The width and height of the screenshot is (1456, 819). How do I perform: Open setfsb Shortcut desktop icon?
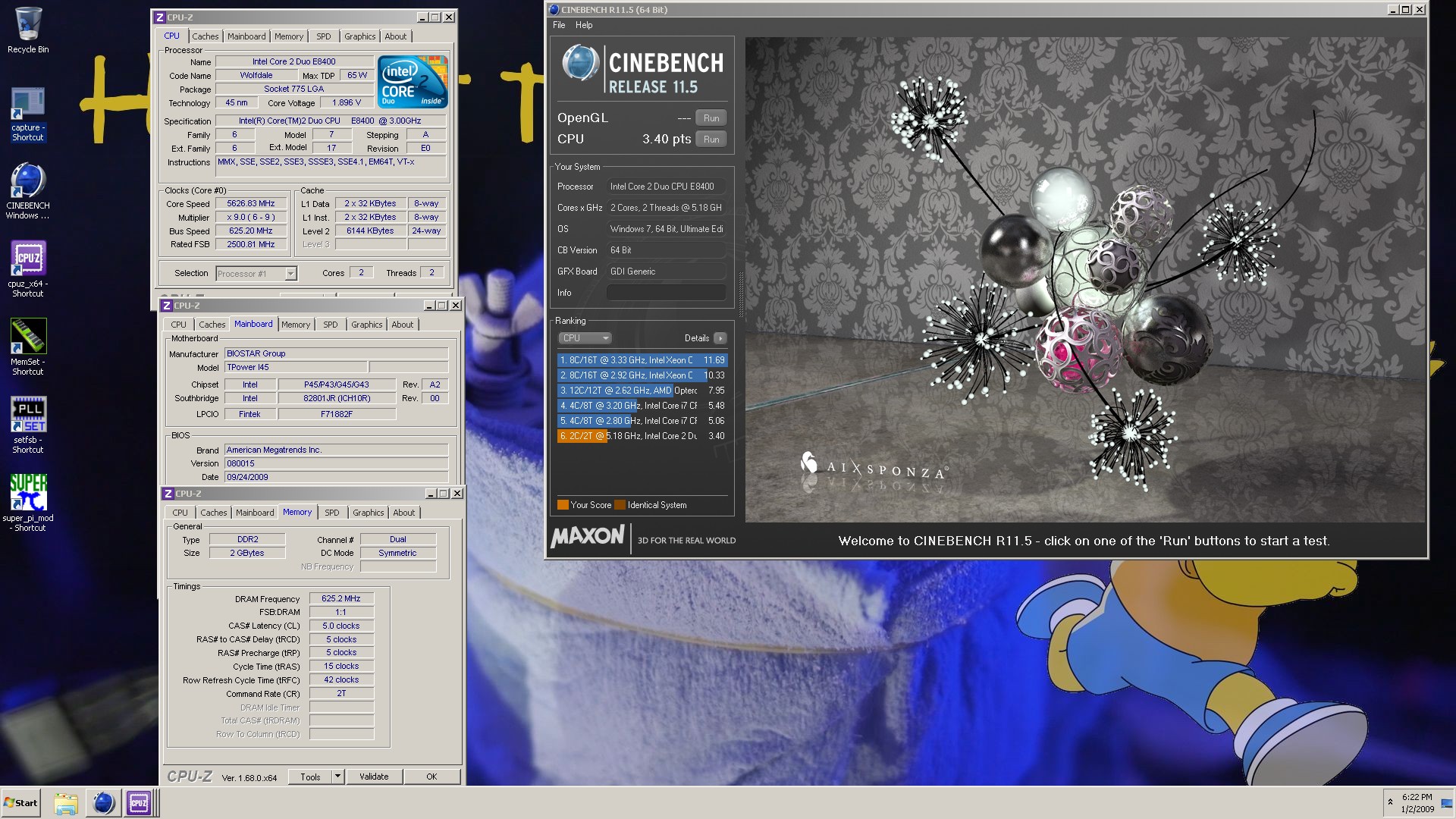pos(28,425)
